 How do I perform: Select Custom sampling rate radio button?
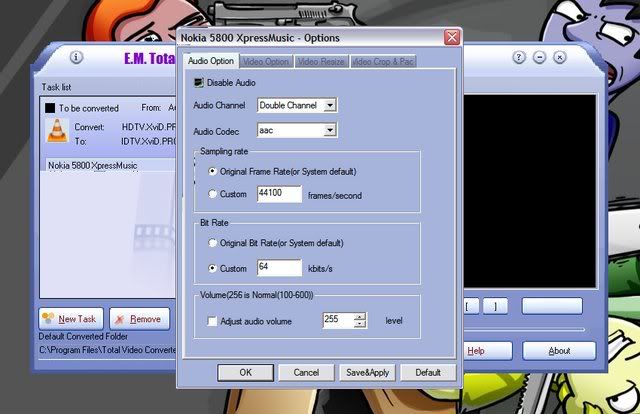click(x=212, y=194)
